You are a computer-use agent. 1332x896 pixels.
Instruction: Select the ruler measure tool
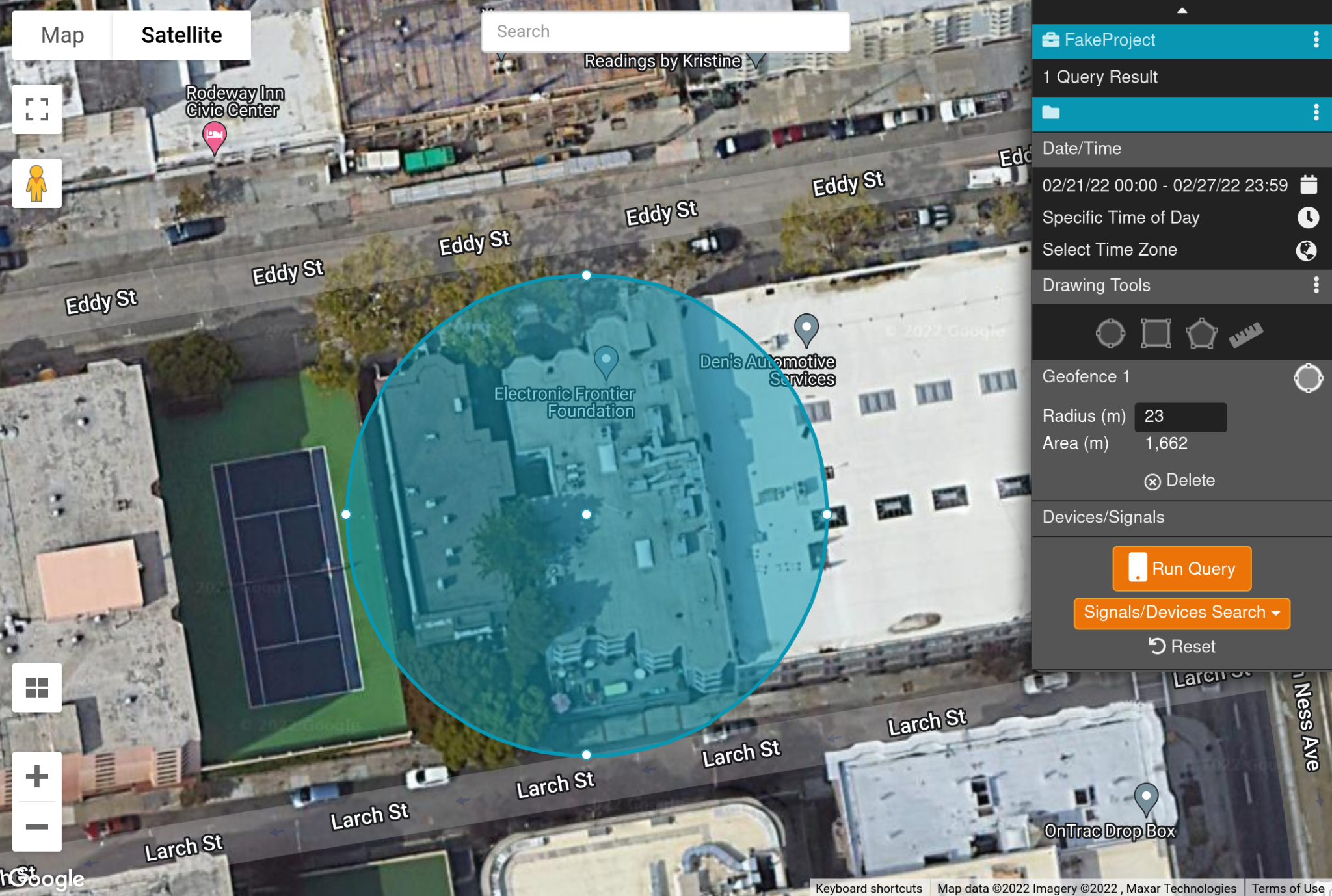[x=1245, y=335]
